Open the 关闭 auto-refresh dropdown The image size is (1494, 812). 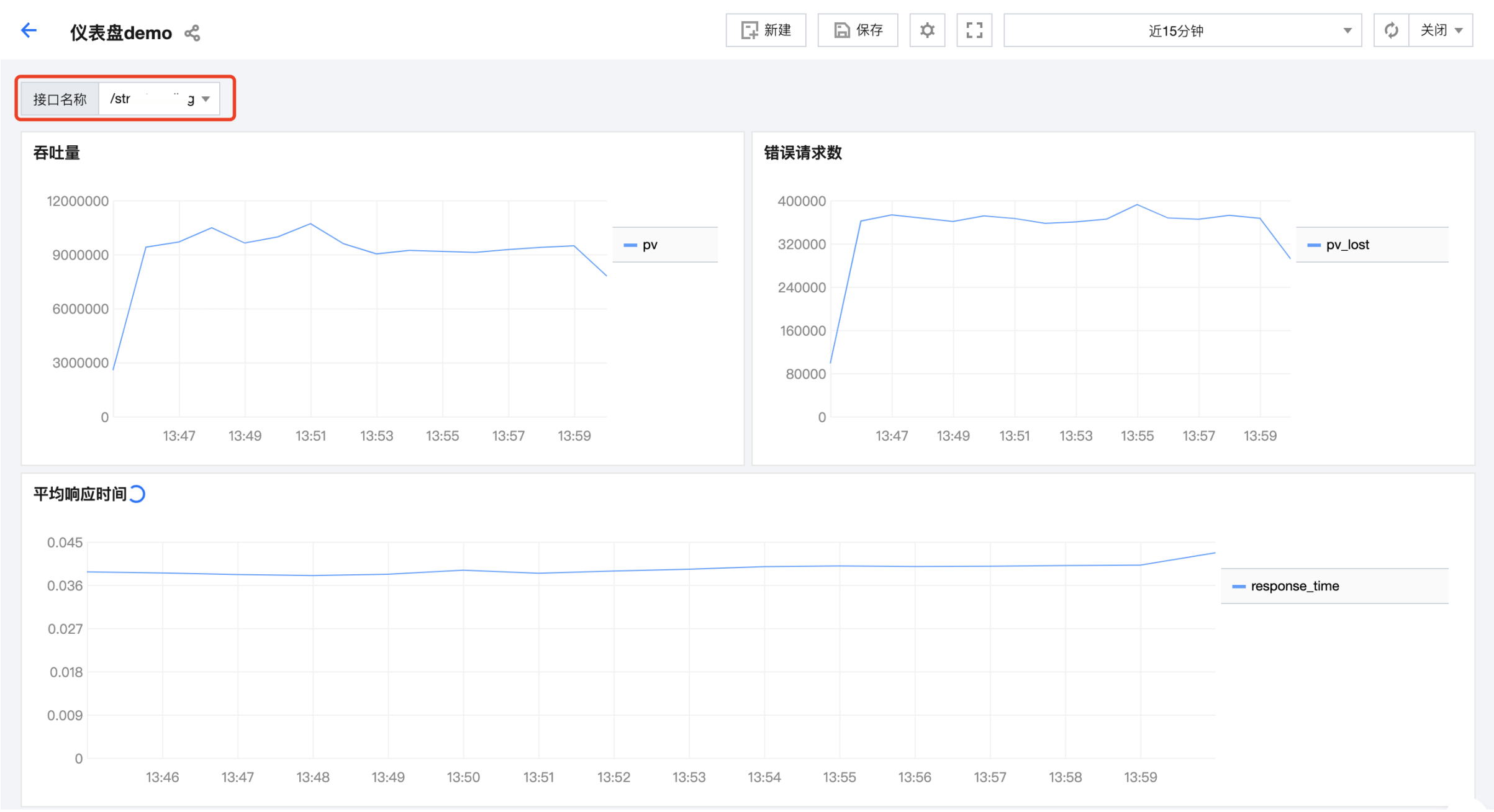coord(1441,30)
